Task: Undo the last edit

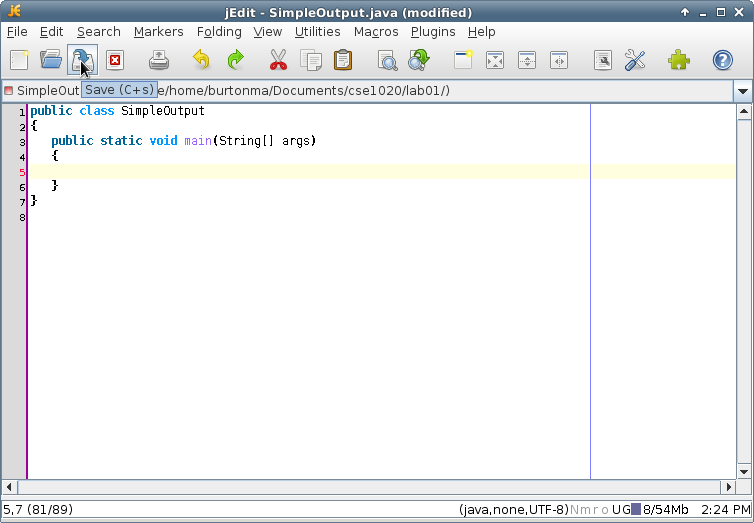Action: click(x=201, y=60)
